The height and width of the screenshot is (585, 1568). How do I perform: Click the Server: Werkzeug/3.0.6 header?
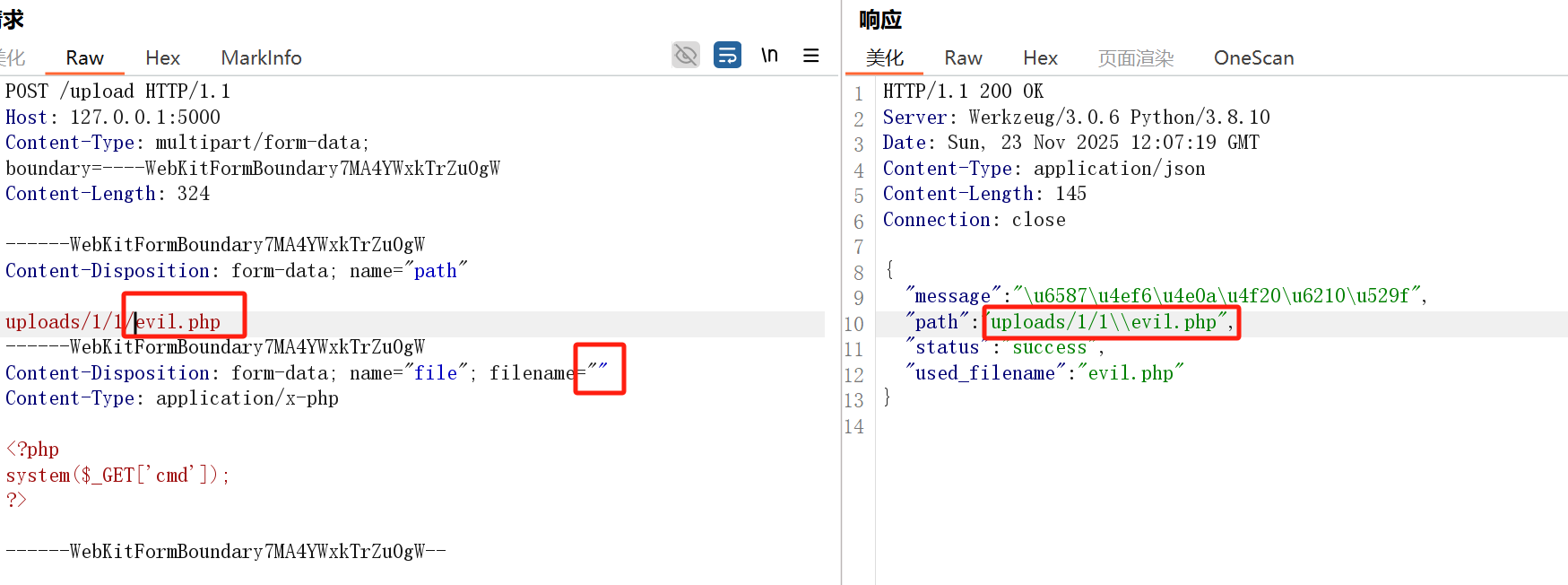(x=1077, y=118)
